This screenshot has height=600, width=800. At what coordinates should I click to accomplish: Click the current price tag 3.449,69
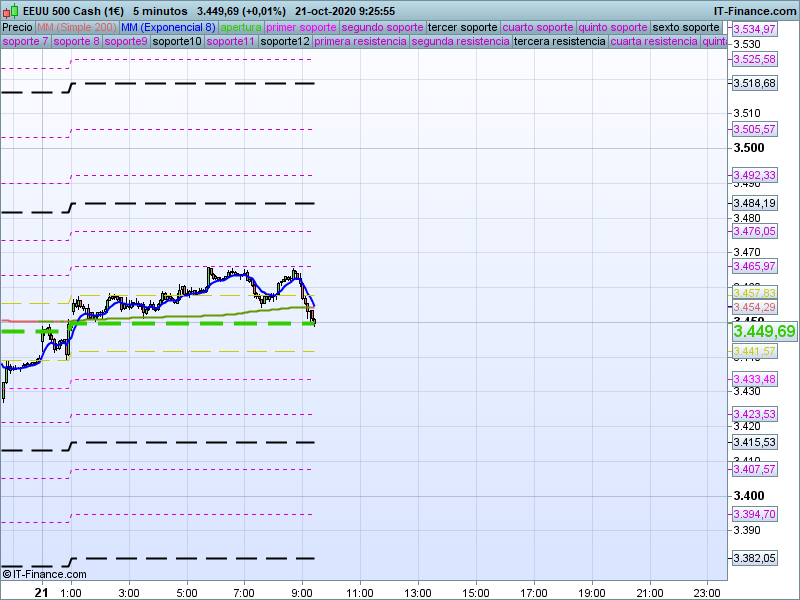point(764,331)
